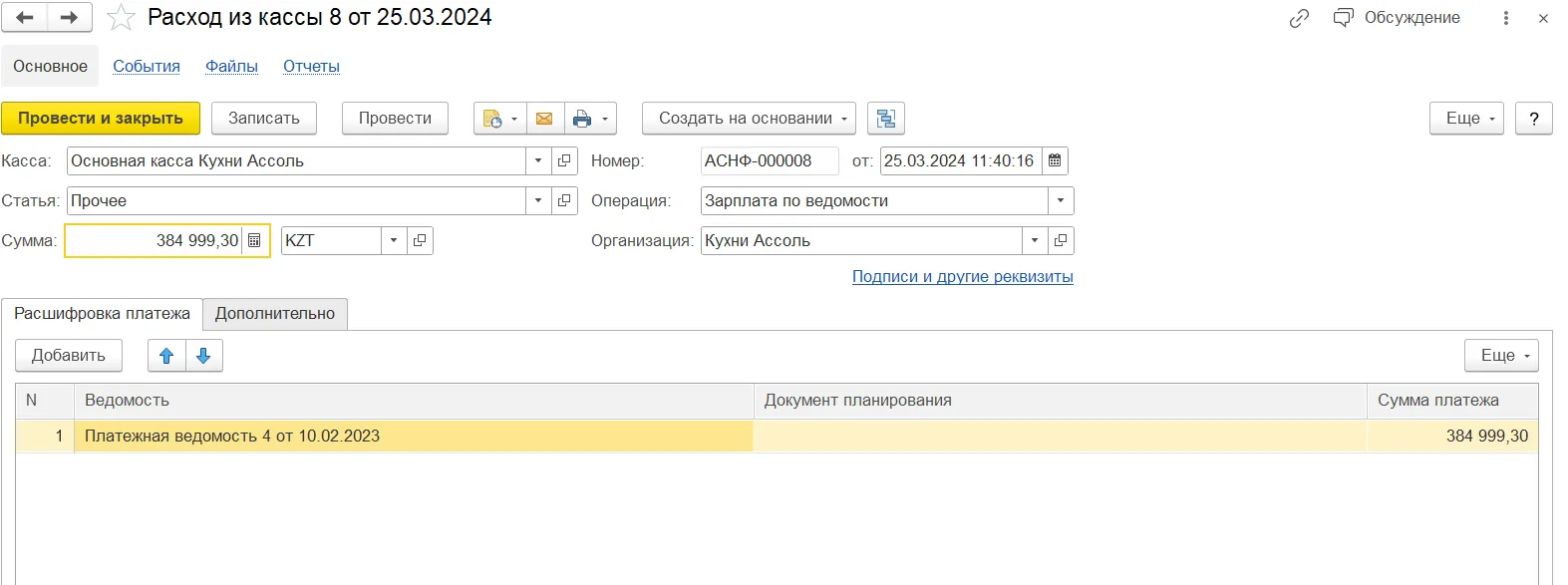1568x585 pixels.
Task: Expand the Организация dropdown arrow
Action: [x=1035, y=240]
